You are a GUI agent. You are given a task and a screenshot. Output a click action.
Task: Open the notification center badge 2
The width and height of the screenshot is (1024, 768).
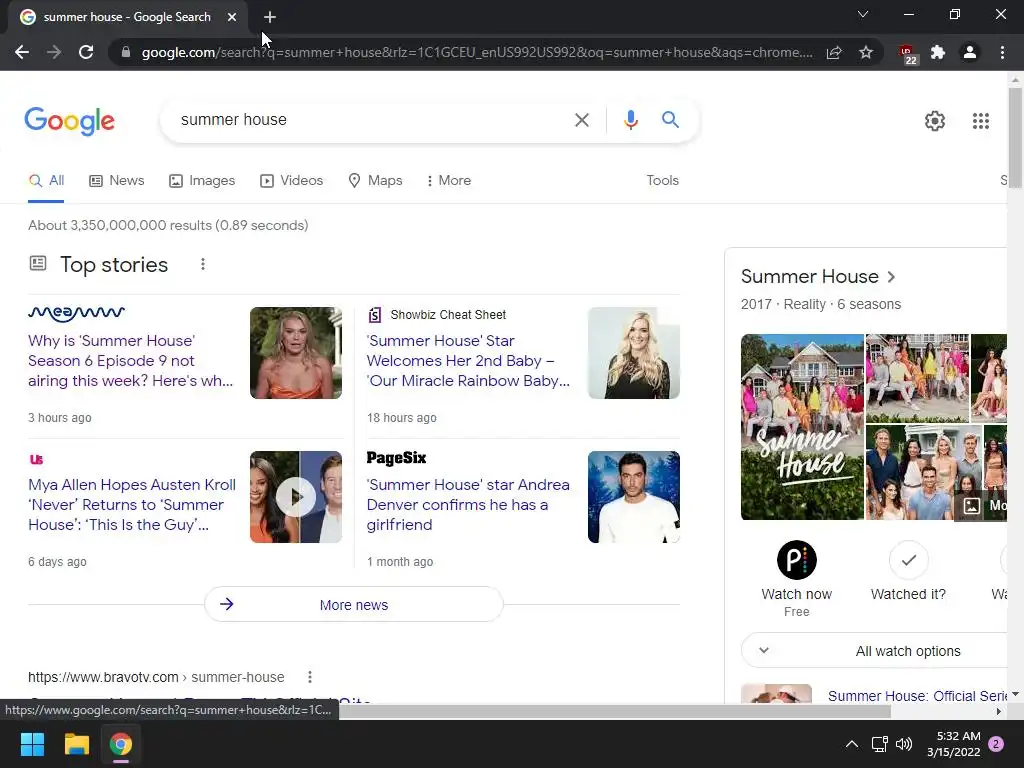click(x=996, y=744)
